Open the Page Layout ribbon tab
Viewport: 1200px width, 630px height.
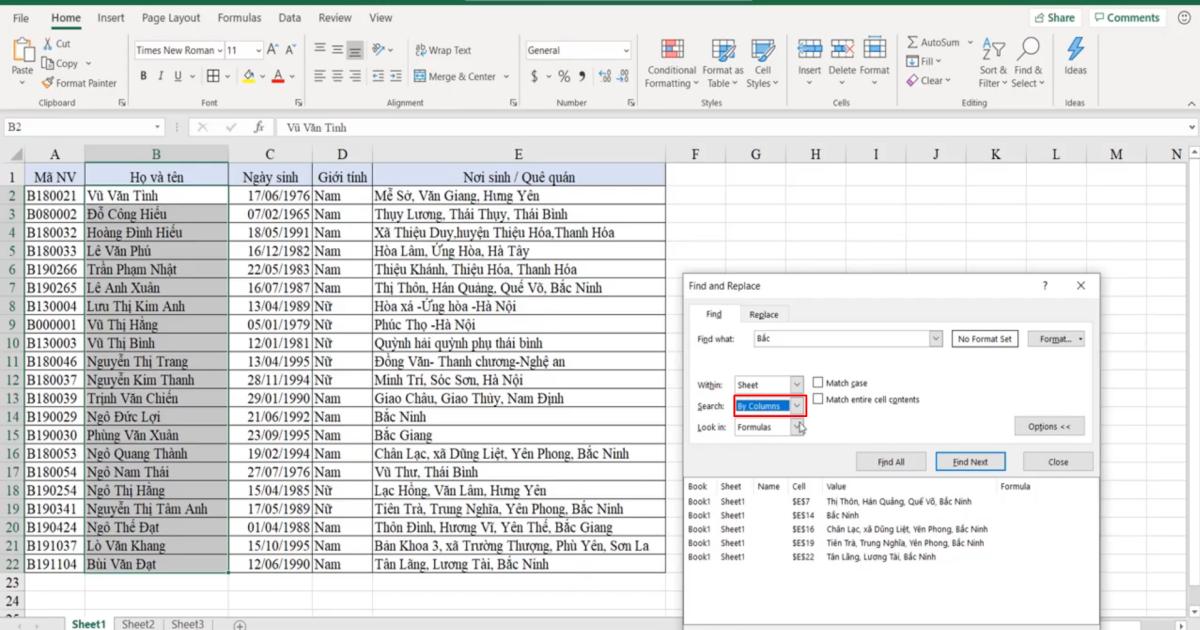pyautogui.click(x=171, y=18)
